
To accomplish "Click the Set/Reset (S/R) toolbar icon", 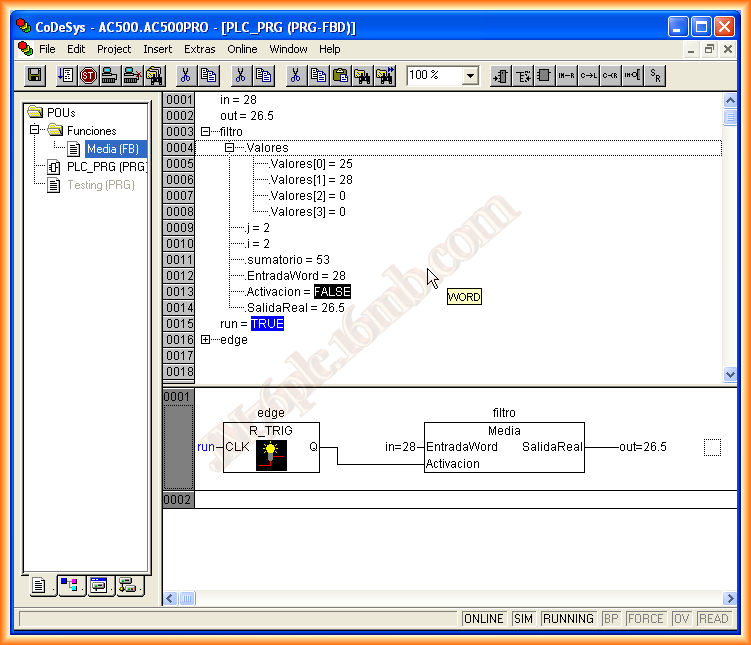I will [655, 75].
